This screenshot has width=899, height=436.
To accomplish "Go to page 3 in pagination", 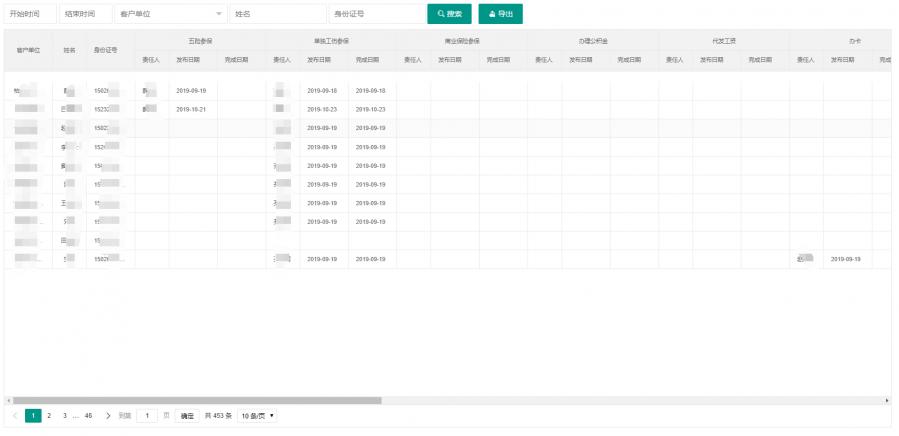I will click(64, 415).
